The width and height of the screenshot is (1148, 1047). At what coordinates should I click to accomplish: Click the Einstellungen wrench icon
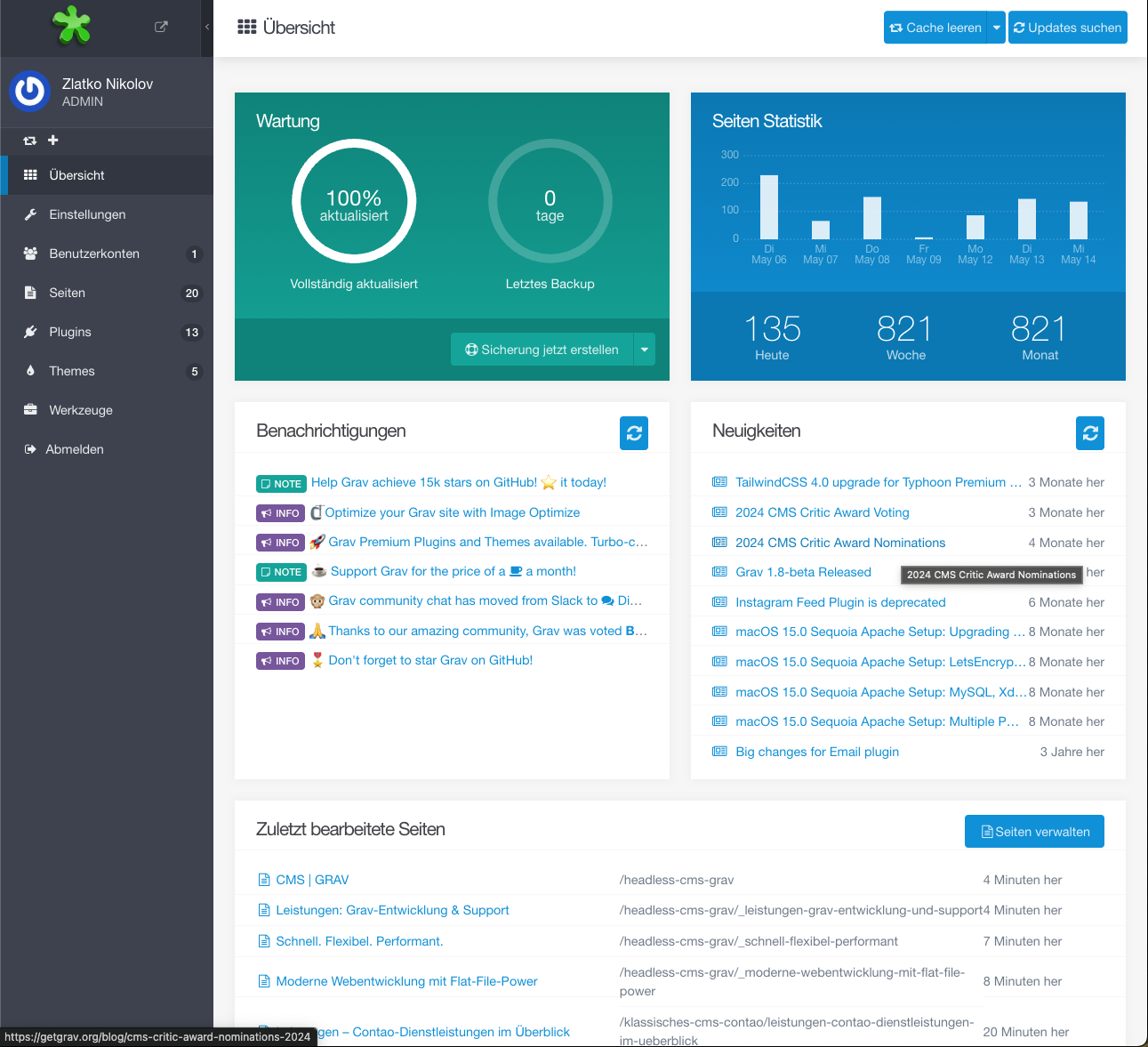pyautogui.click(x=30, y=214)
